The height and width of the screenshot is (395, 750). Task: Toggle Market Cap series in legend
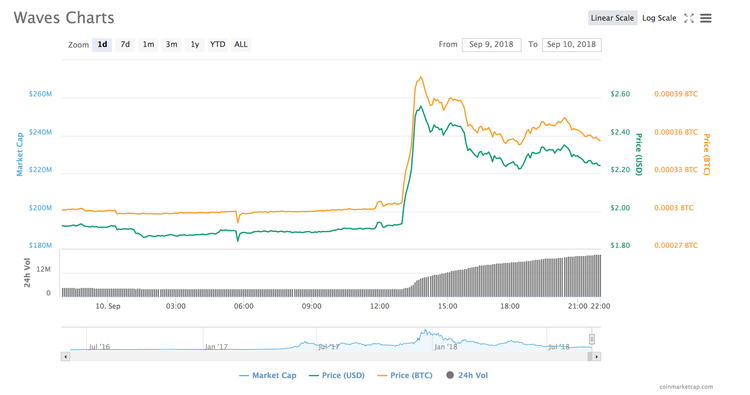[x=268, y=375]
